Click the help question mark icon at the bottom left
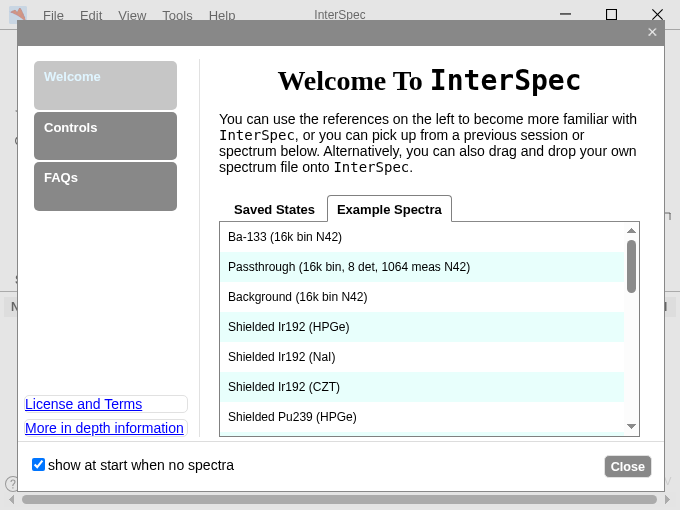The width and height of the screenshot is (680, 510). click(x=11, y=483)
